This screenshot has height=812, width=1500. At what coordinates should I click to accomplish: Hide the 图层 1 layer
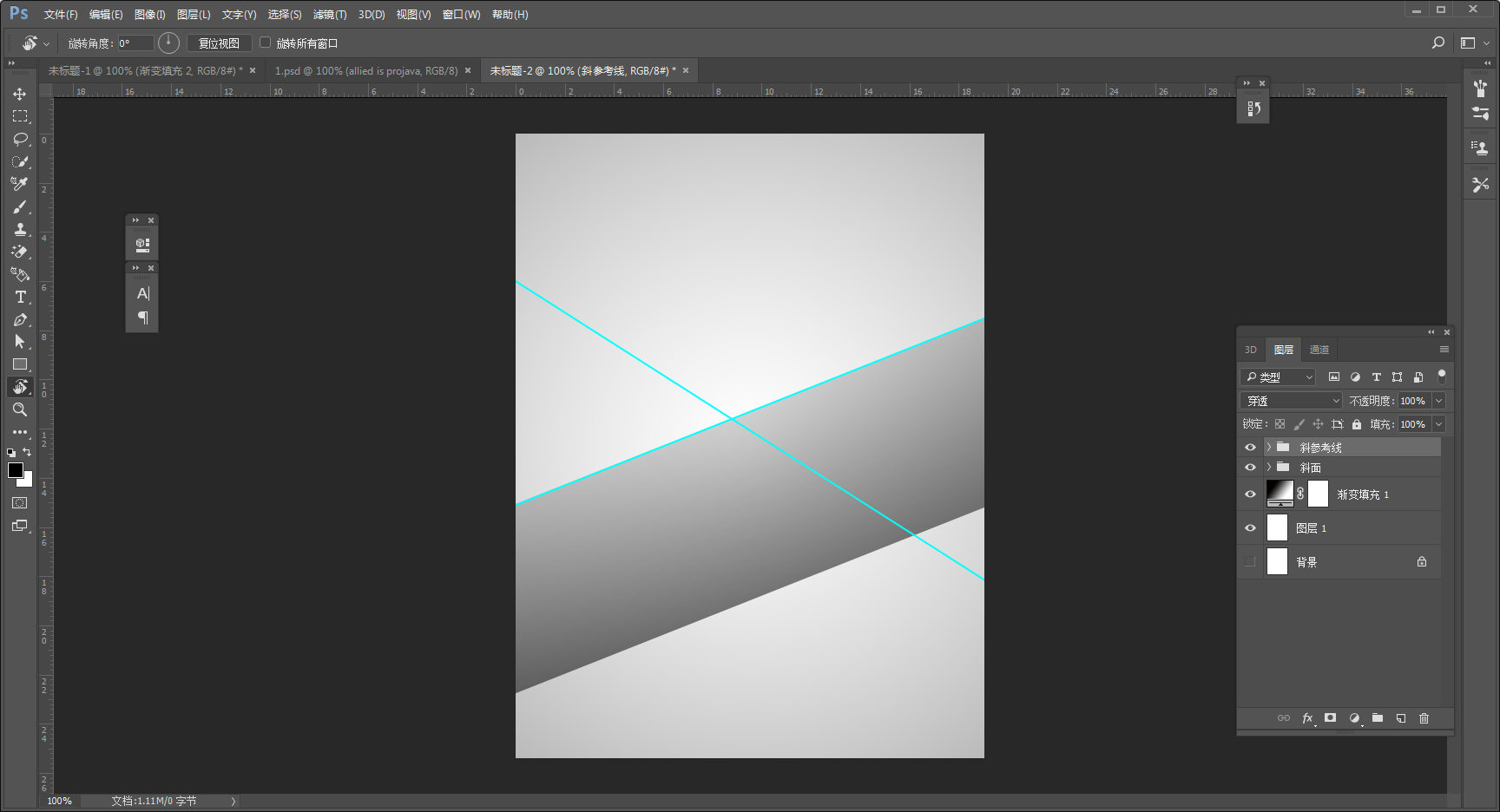coord(1250,528)
